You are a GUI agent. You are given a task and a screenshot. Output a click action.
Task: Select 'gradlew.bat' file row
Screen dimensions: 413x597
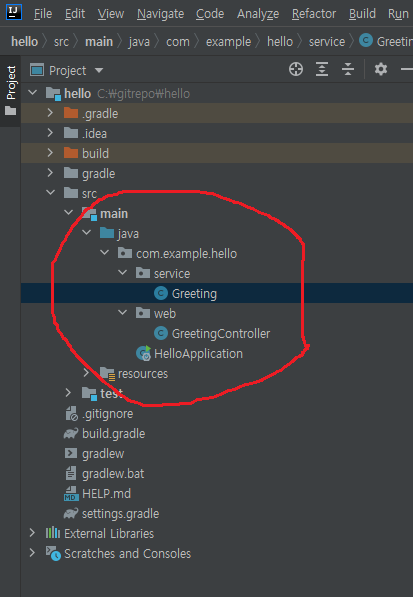point(217,473)
